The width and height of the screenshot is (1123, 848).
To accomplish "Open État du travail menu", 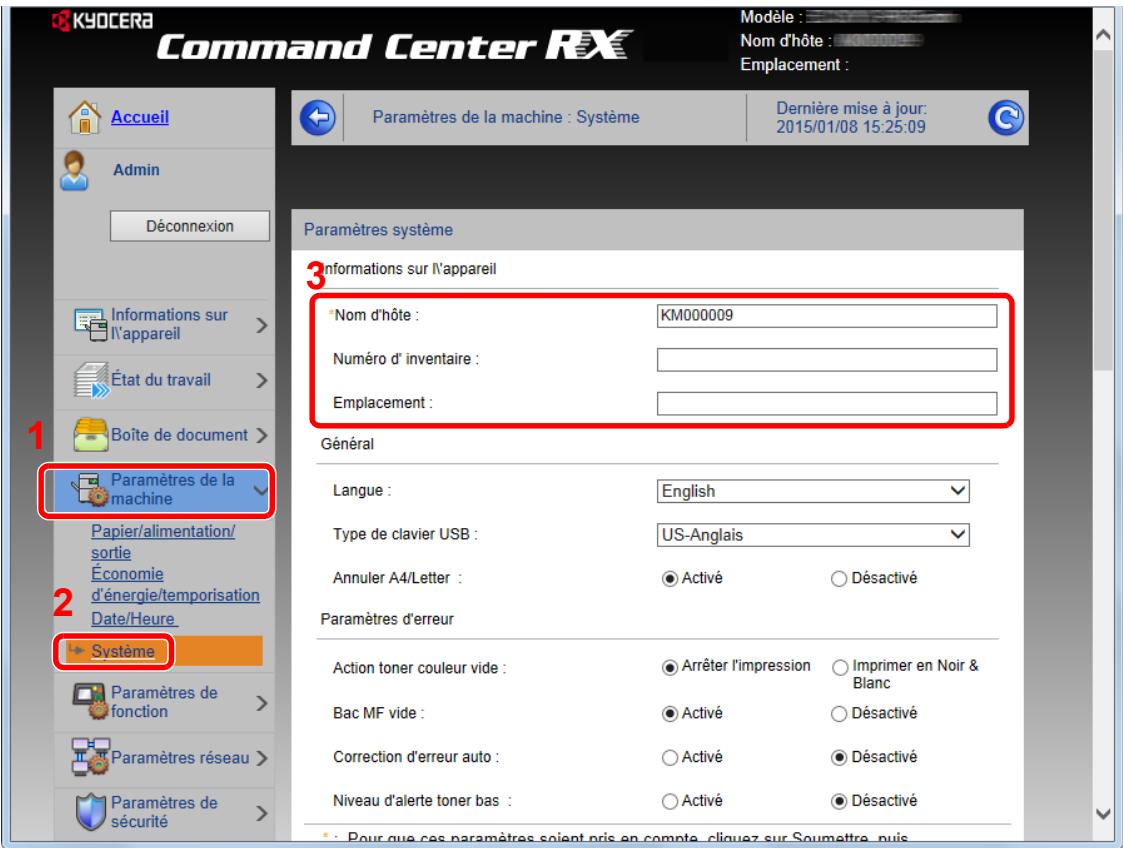I will (164, 380).
